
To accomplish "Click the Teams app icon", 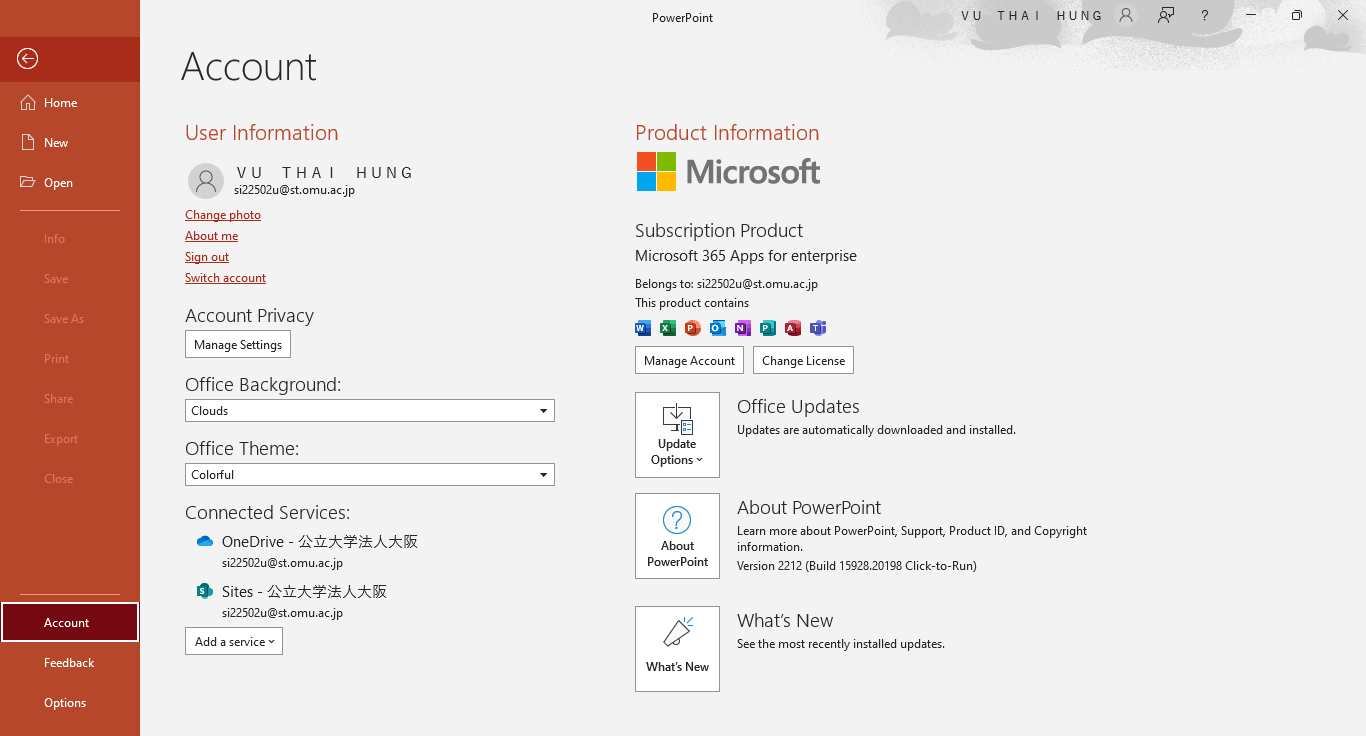I will pyautogui.click(x=818, y=328).
